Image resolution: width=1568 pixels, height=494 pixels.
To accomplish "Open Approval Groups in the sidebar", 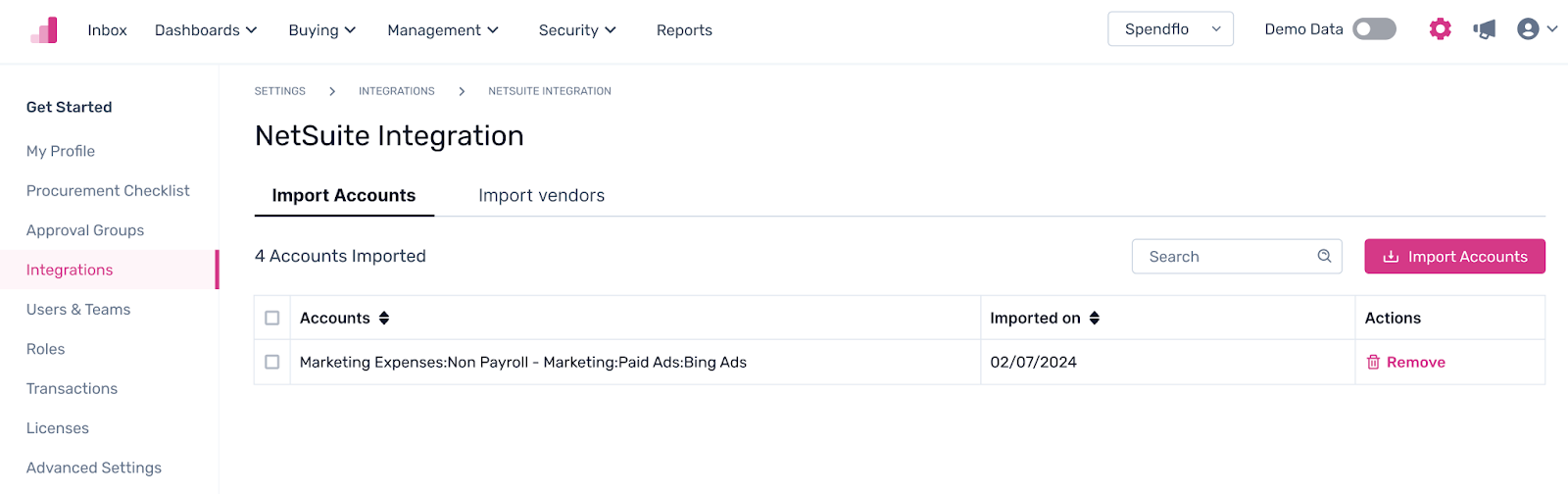I will pyautogui.click(x=85, y=230).
